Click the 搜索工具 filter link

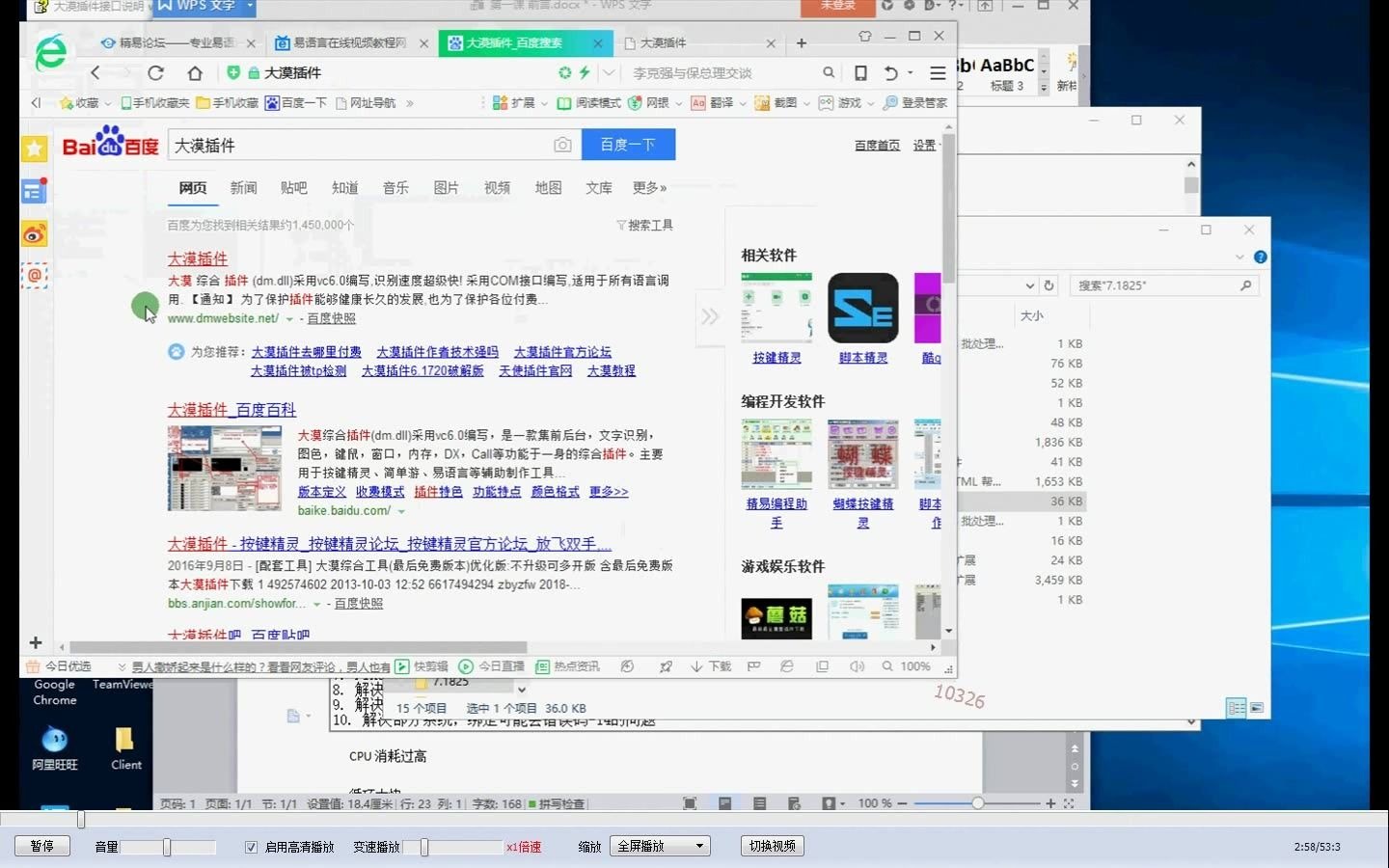644,225
